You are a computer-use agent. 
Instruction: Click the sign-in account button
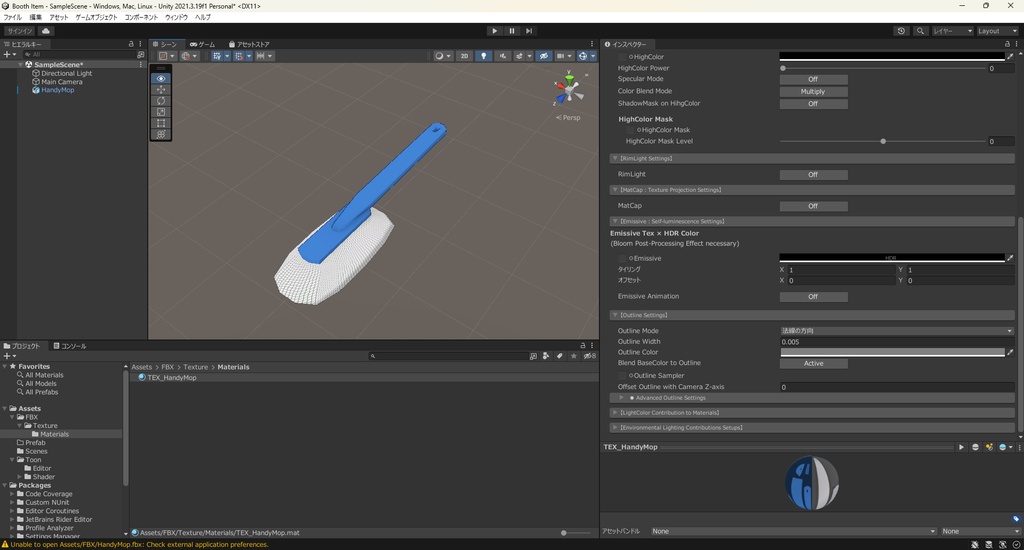pos(20,31)
